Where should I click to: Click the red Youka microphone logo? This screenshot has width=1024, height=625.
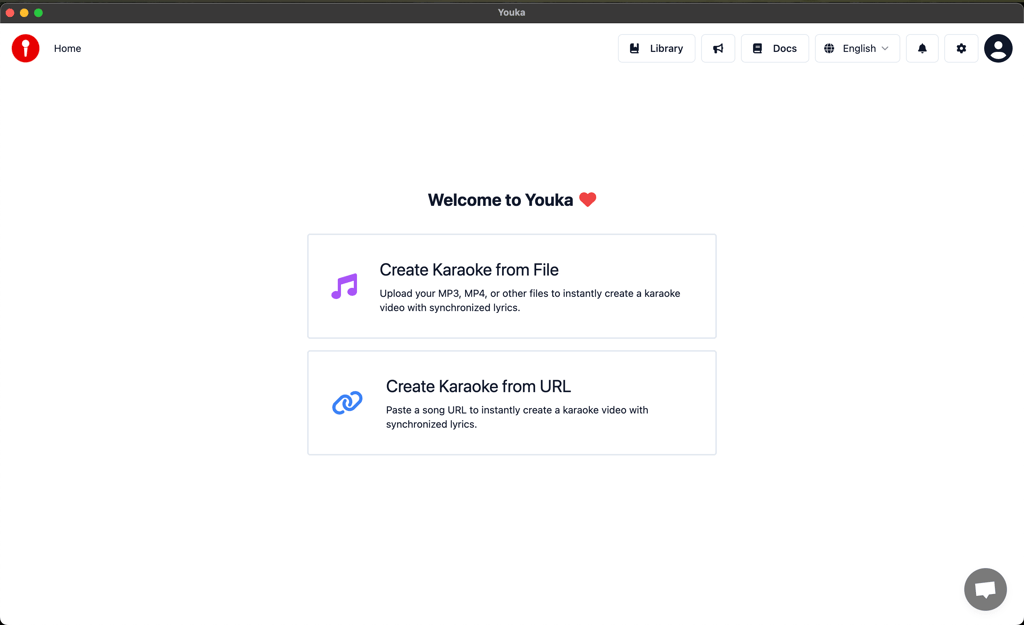[25, 48]
